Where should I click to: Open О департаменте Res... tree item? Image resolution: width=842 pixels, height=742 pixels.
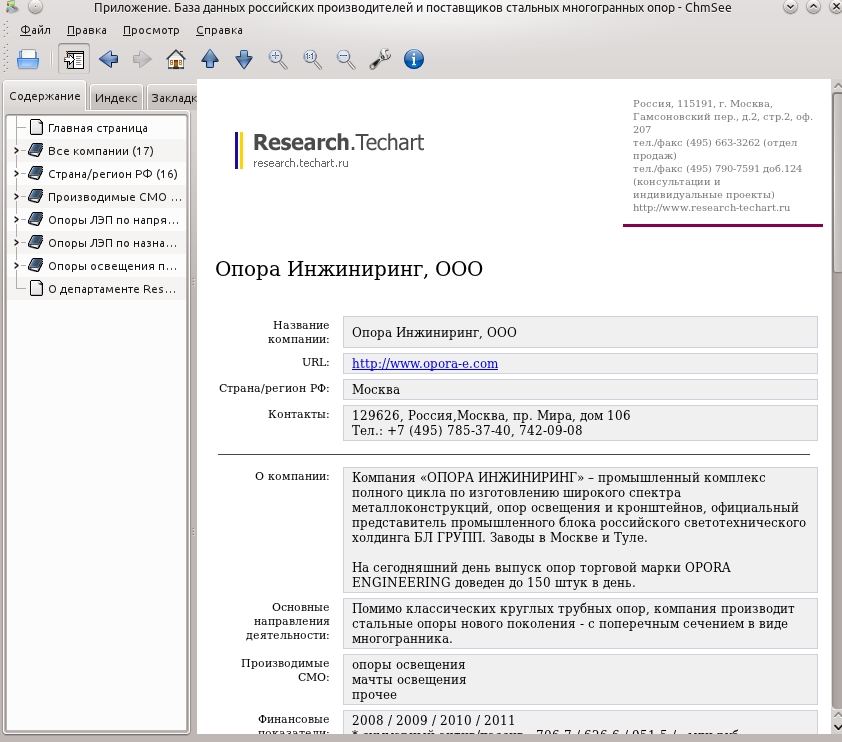pos(112,289)
